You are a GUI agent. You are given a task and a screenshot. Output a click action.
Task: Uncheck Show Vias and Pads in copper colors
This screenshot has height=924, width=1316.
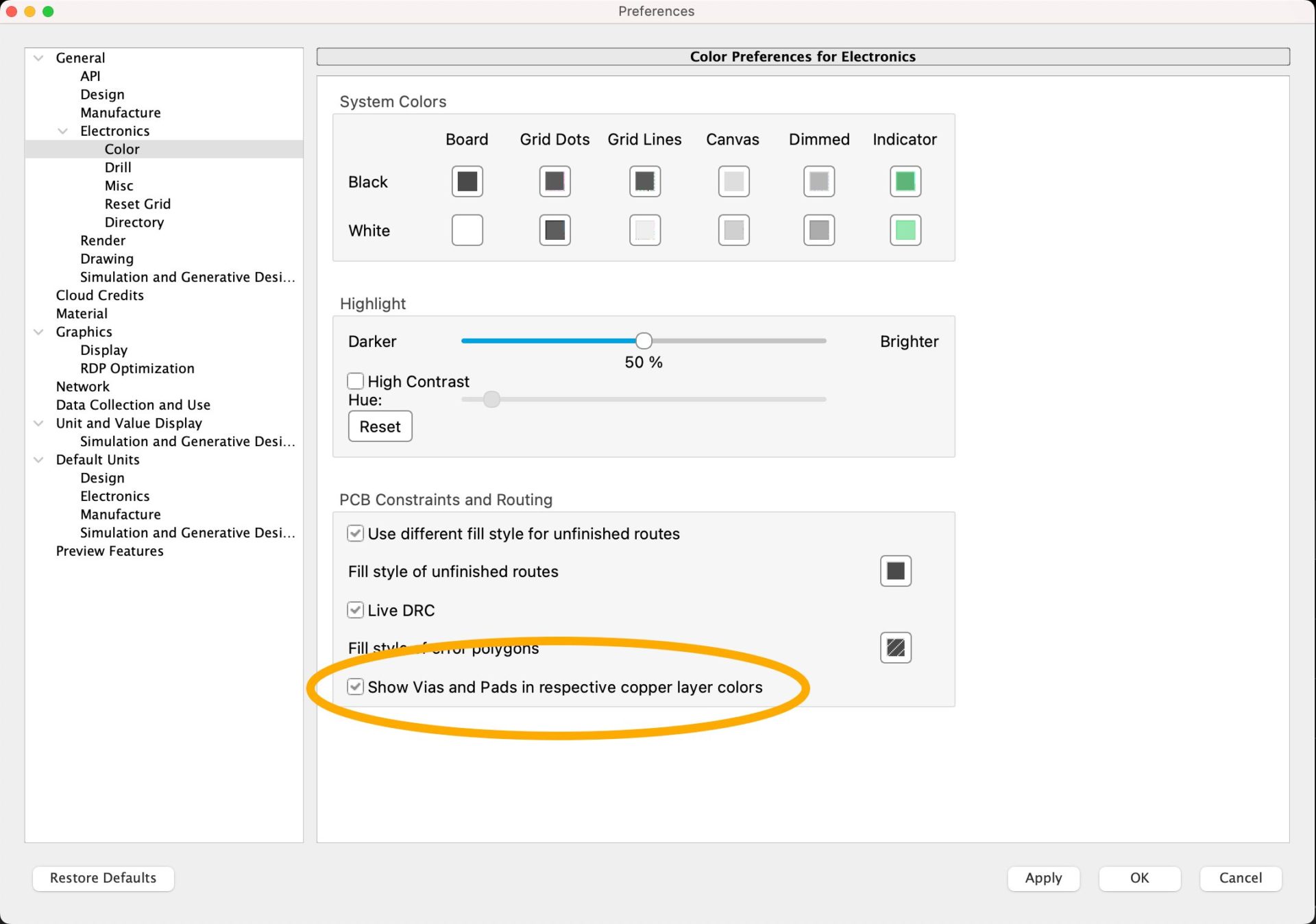pos(355,687)
